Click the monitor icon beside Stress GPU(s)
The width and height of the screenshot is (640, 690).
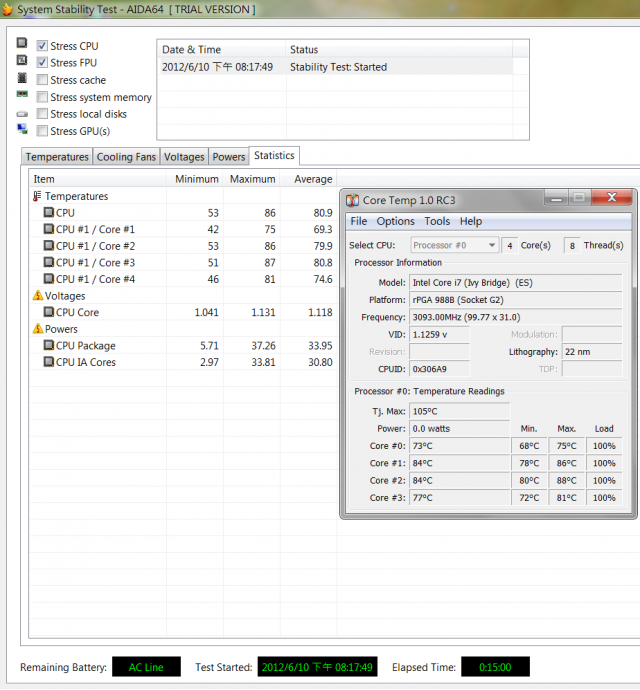(22, 129)
